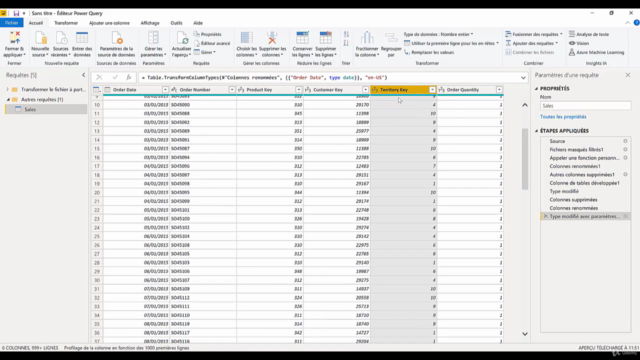The width and height of the screenshot is (640, 360).
Task: Open Fusionner des requêtes
Action: tap(534, 34)
